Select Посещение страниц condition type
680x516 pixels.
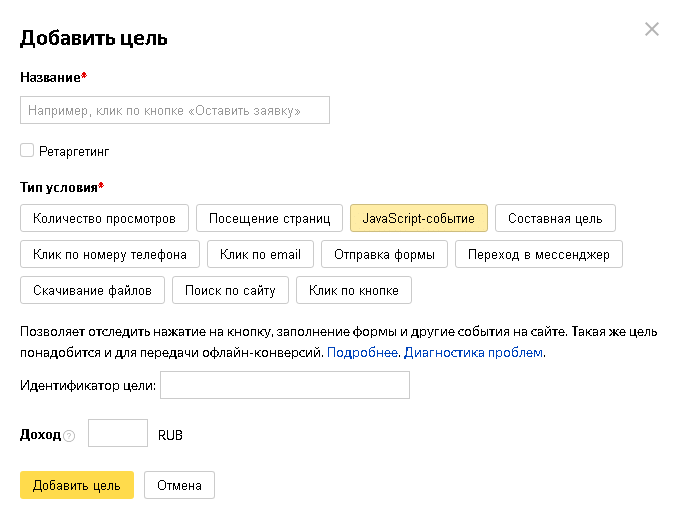(x=269, y=218)
